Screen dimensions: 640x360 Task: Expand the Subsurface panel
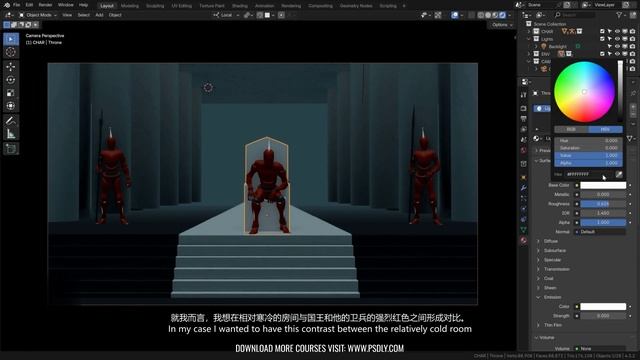(555, 251)
